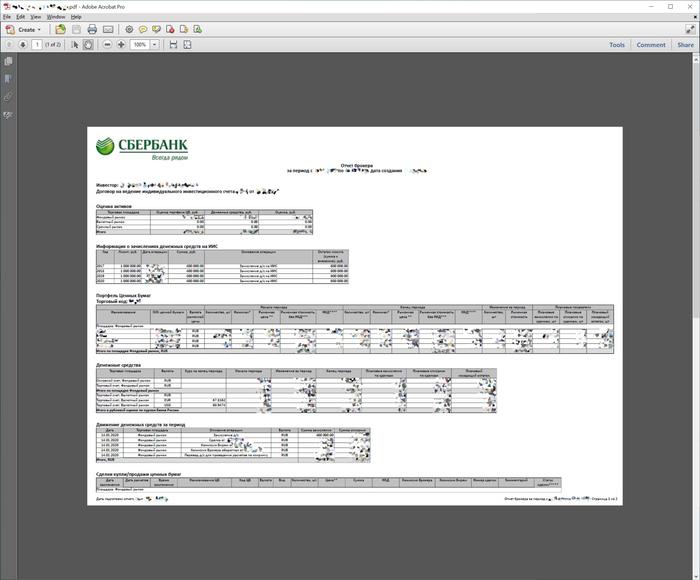The width and height of the screenshot is (700, 580).
Task: Add a sticky note comment
Action: pos(143,29)
